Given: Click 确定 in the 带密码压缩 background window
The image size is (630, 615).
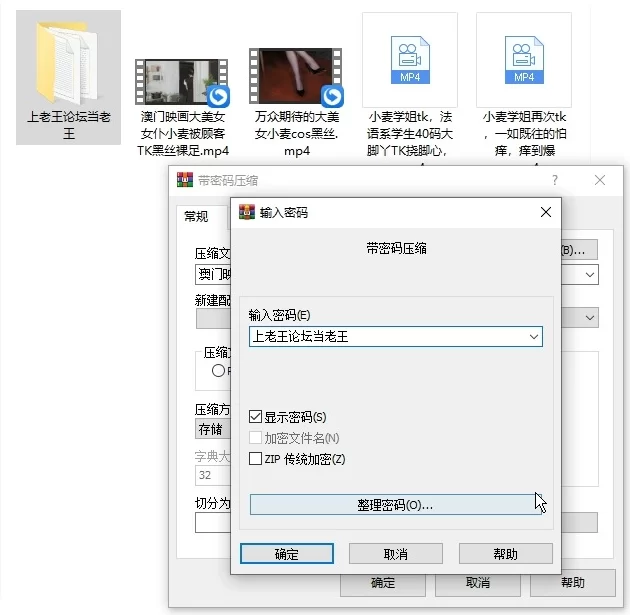Looking at the screenshot, I should click(x=383, y=585).
